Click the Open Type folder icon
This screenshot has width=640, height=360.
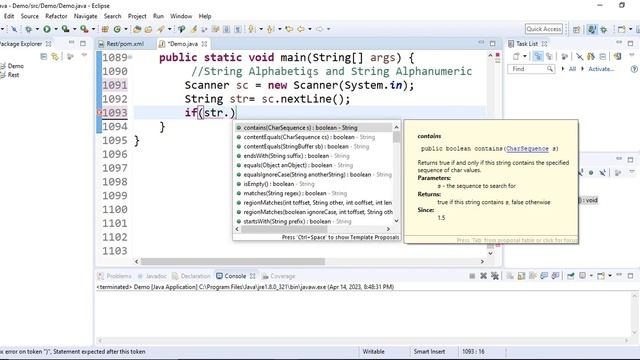tap(137, 29)
